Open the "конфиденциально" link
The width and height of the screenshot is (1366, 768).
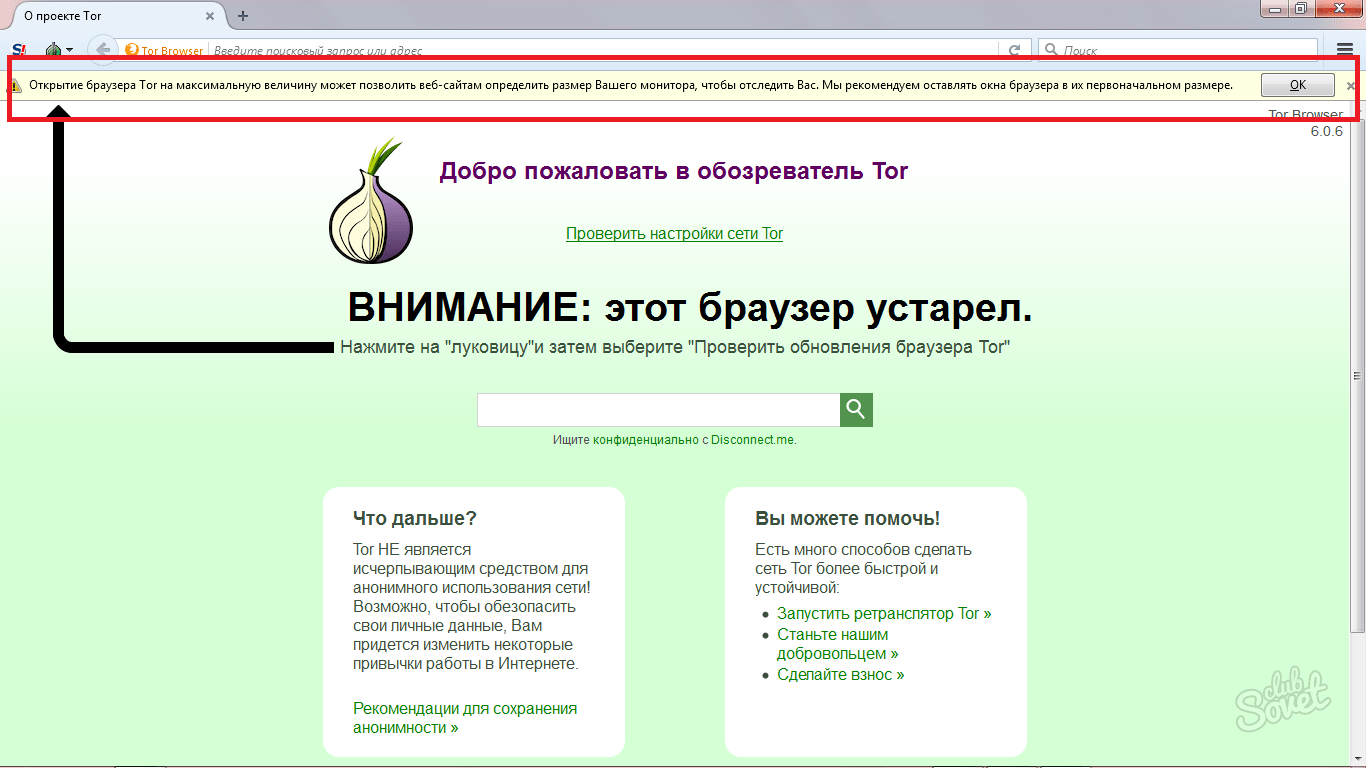point(645,439)
